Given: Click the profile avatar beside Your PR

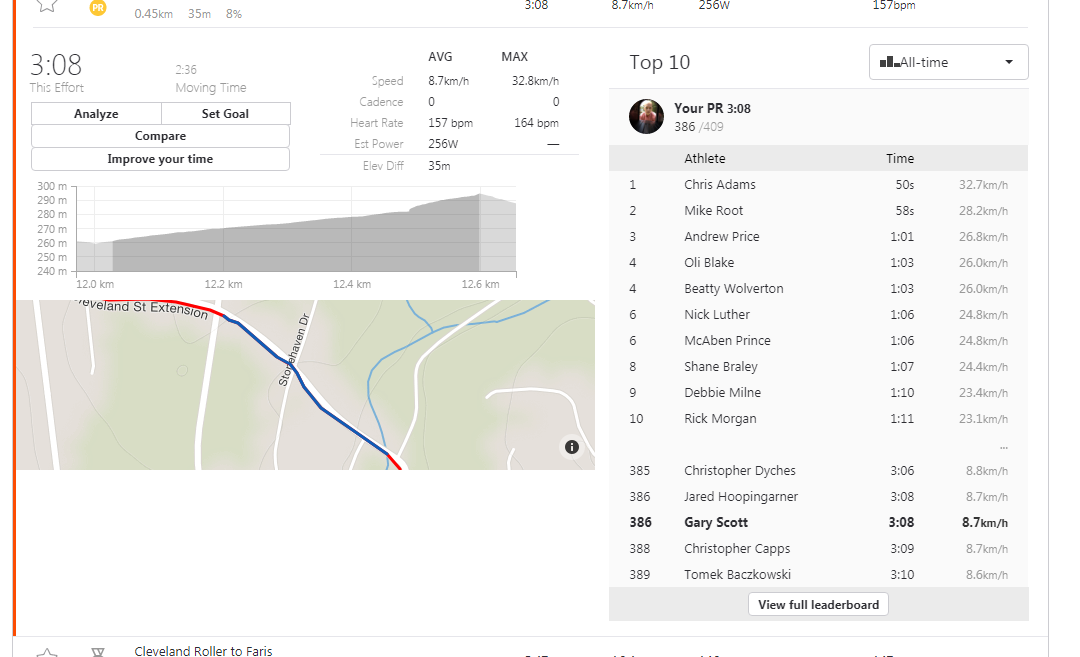Looking at the screenshot, I should (646, 116).
